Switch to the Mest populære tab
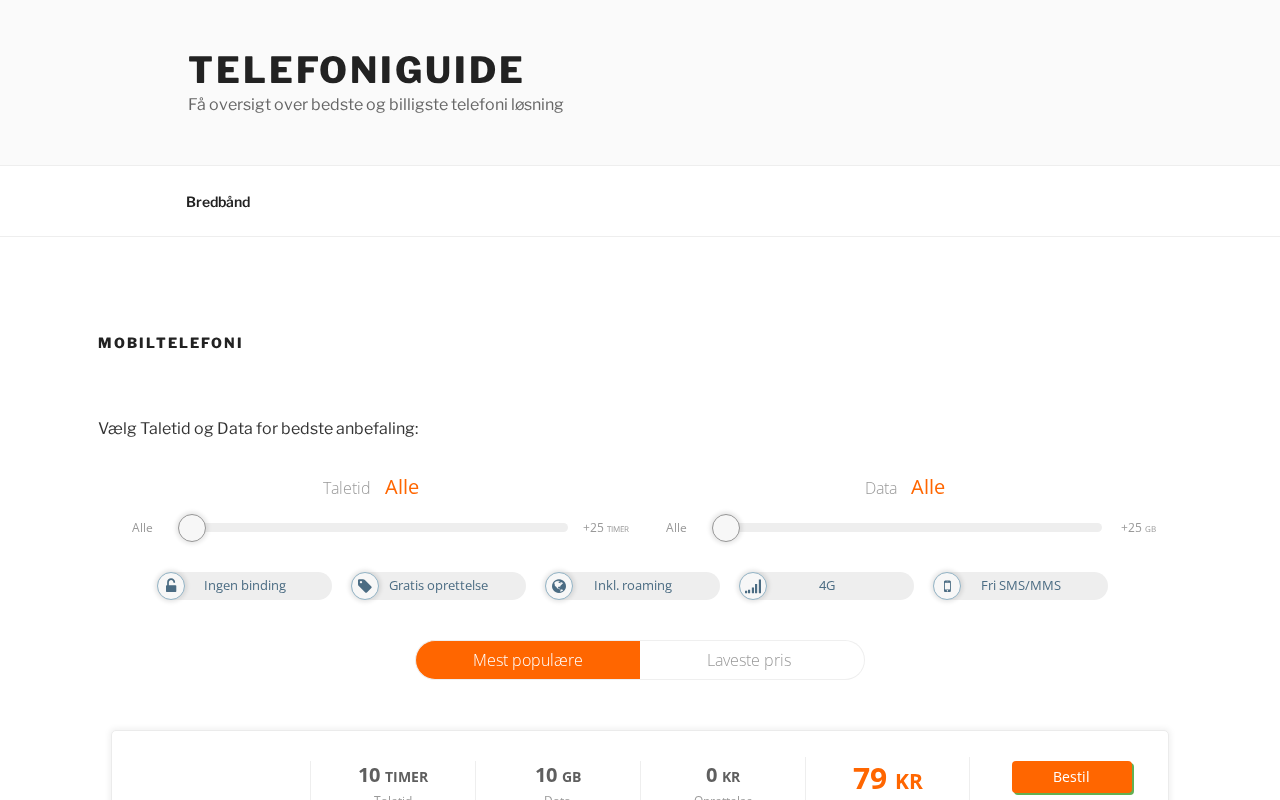This screenshot has height=800, width=1280. 528,660
